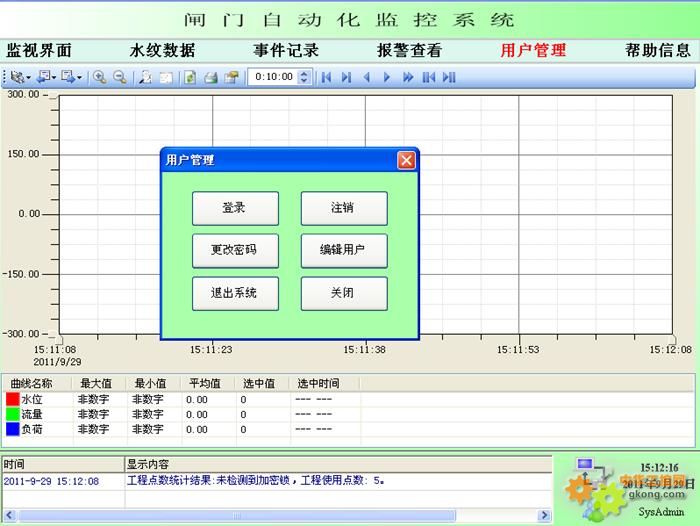Adjust the 0:10:00 time span stepper
This screenshot has width=700, height=526.
(x=305, y=77)
